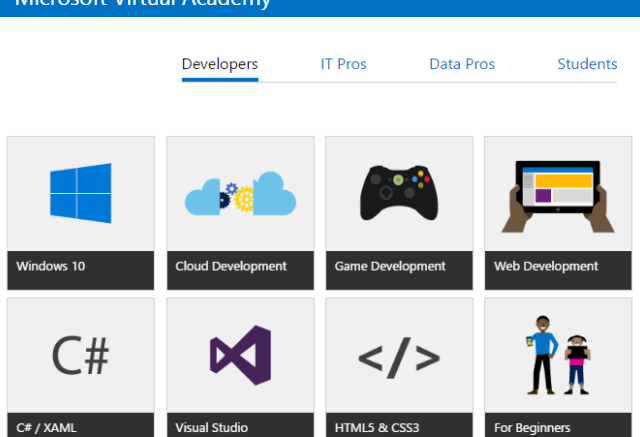Open the HTML5 & CSS3 label
This screenshot has width=640, height=437.
coord(377,428)
